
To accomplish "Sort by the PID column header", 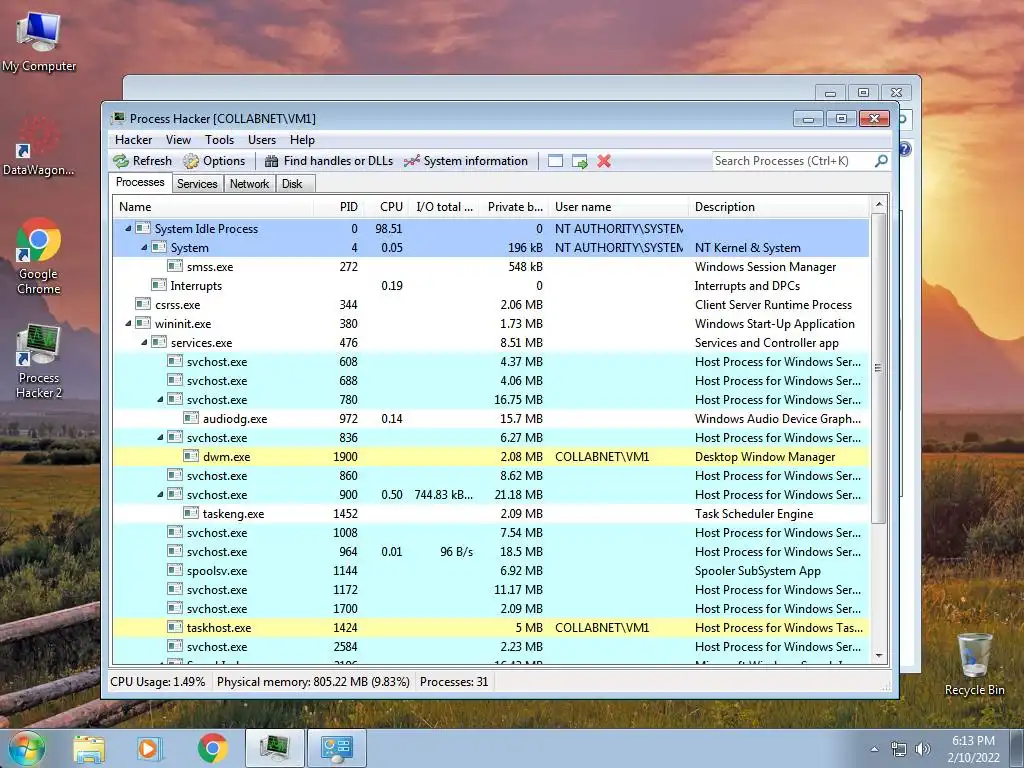I will click(339, 207).
